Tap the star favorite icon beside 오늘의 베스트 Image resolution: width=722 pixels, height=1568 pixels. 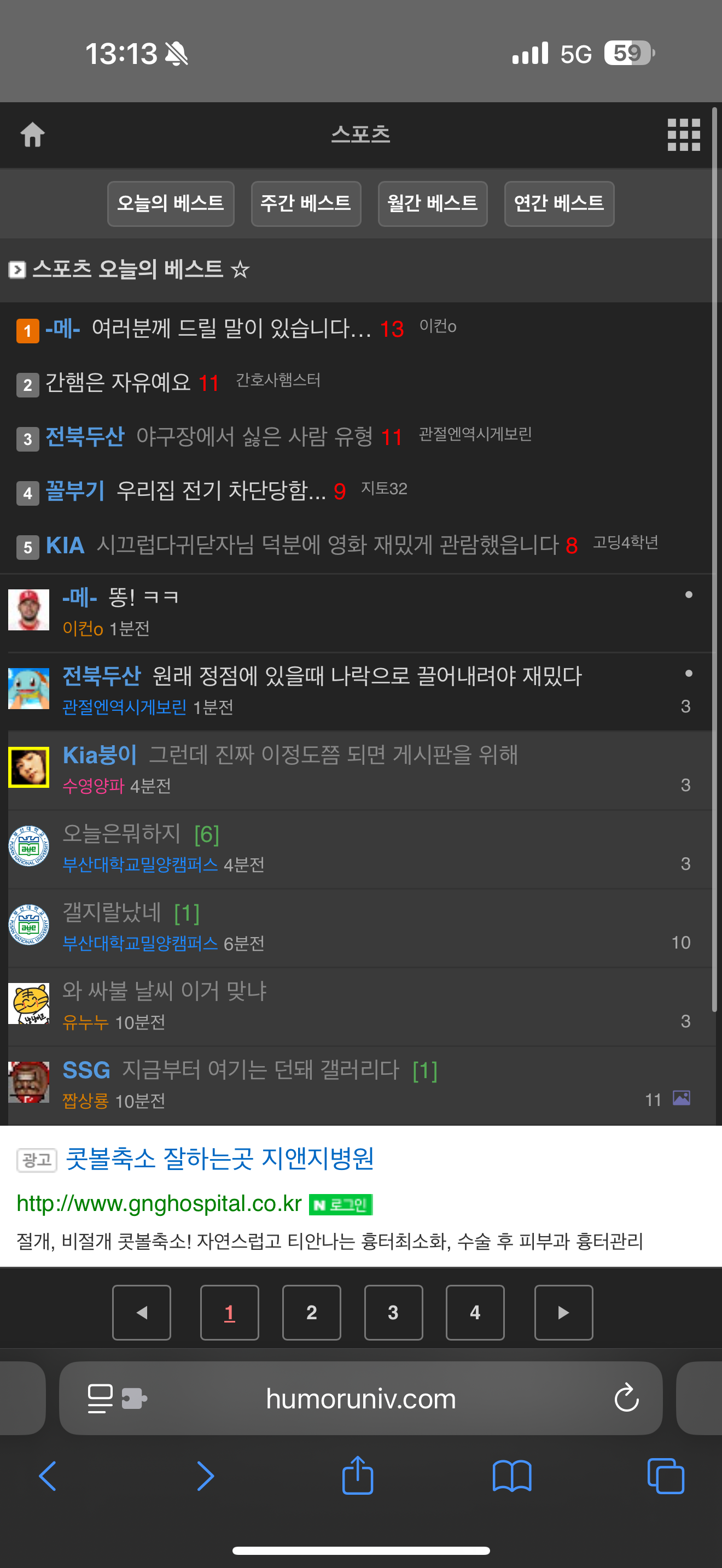241,269
